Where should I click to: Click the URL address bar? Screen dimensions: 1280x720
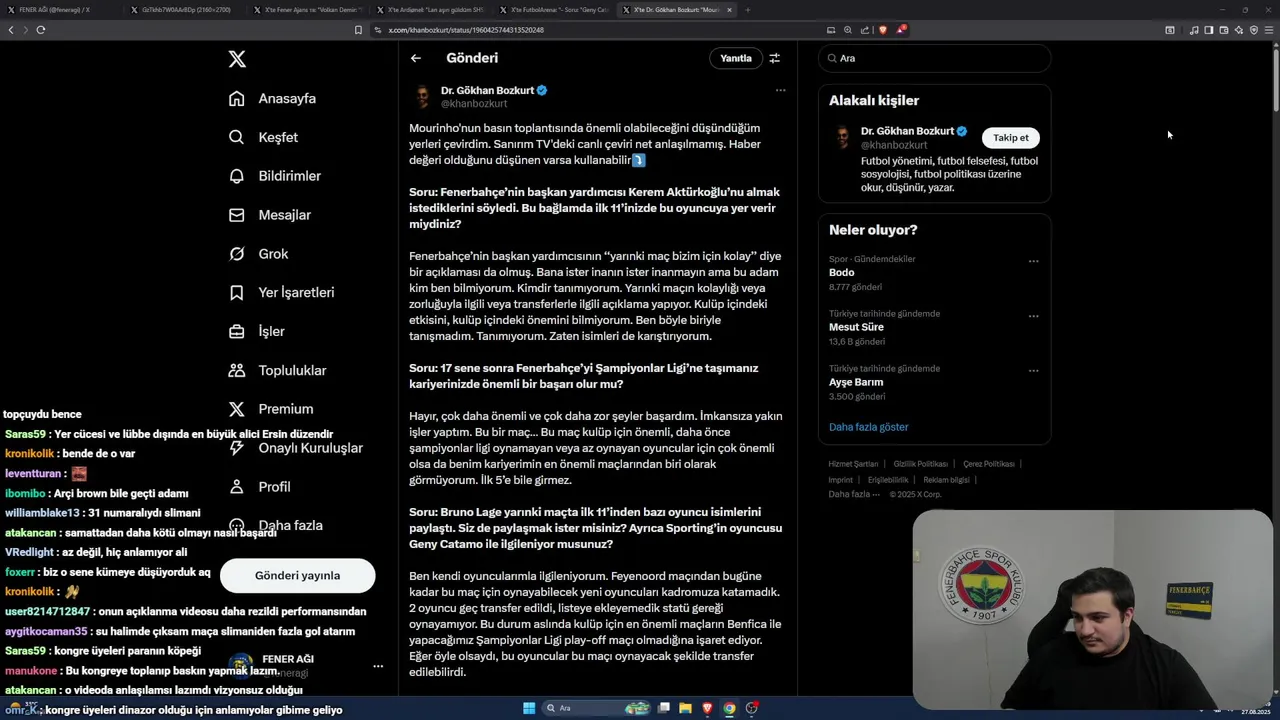coord(600,30)
